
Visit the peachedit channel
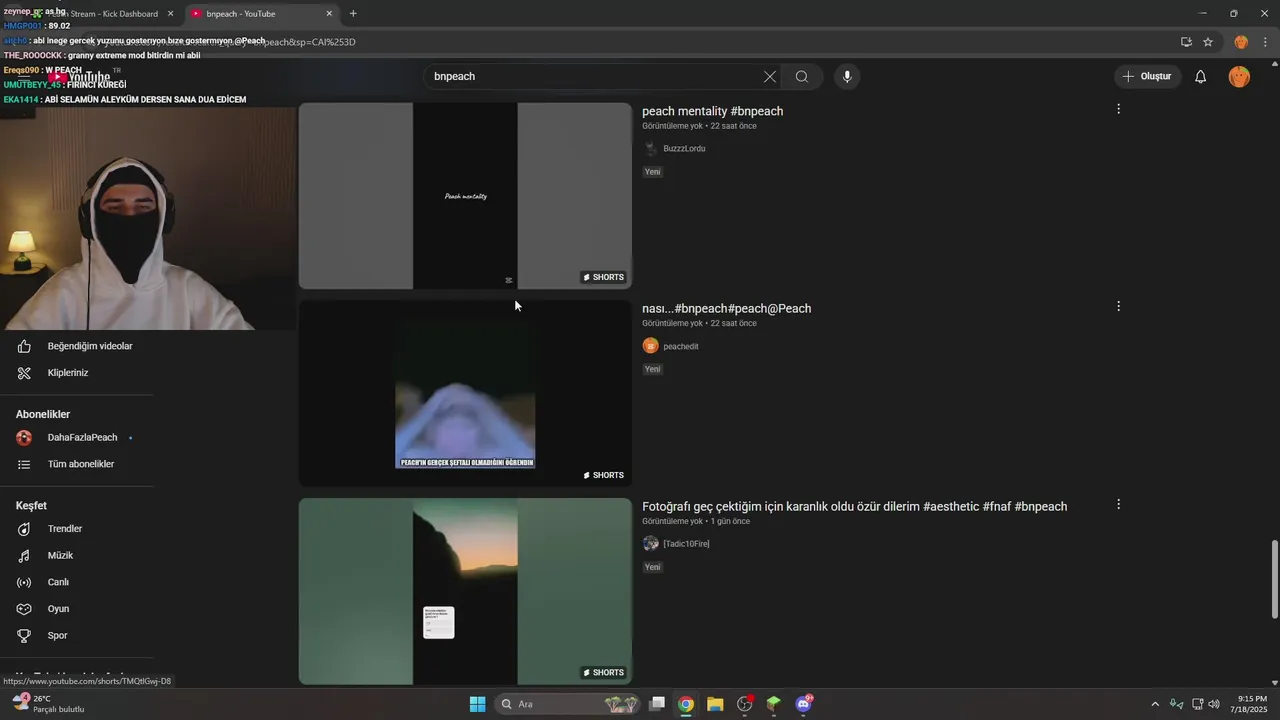pos(681,347)
